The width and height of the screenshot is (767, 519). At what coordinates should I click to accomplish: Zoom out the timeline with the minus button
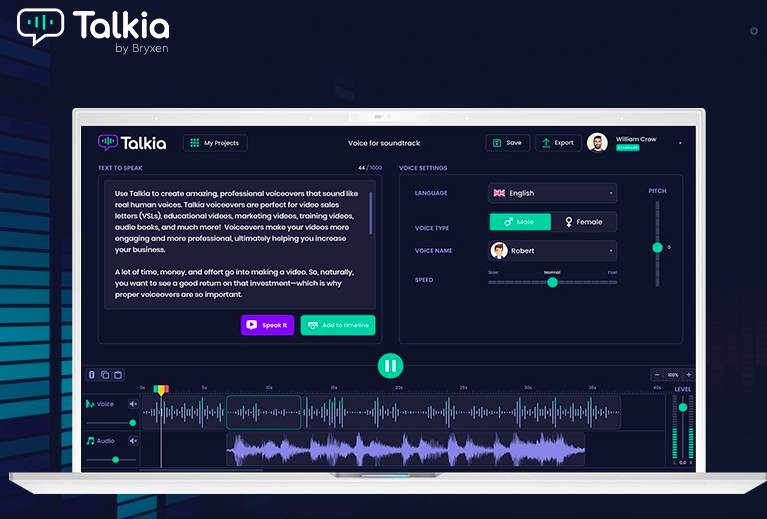657,375
